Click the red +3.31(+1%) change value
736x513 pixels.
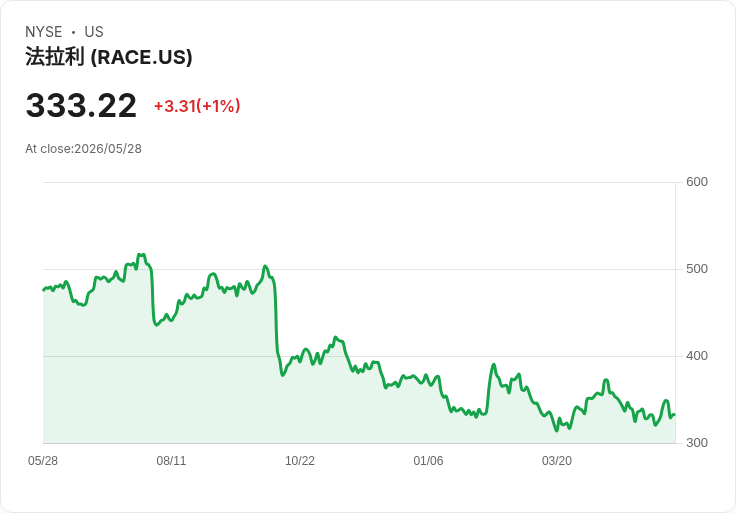tap(197, 106)
